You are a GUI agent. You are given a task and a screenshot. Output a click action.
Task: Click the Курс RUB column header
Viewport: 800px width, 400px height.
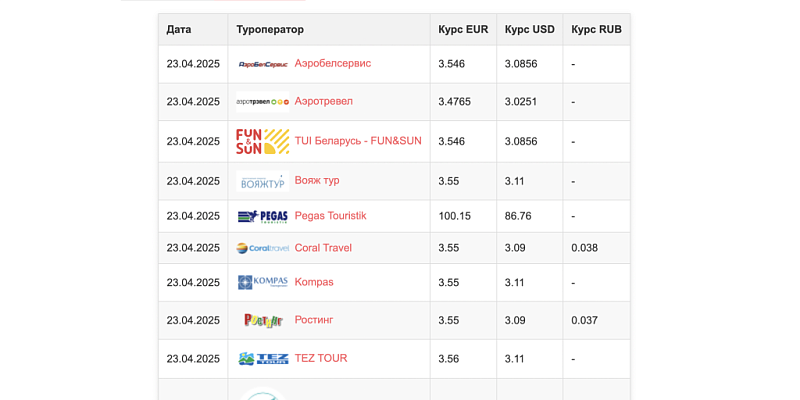tap(596, 30)
